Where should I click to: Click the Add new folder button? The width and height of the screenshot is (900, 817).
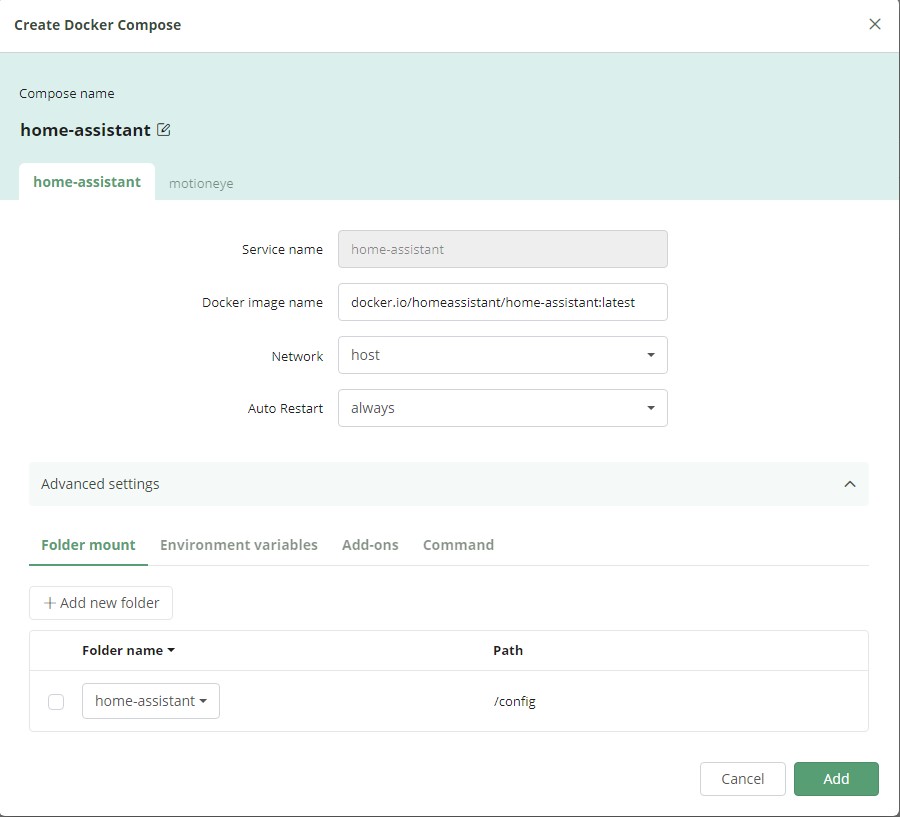click(101, 603)
